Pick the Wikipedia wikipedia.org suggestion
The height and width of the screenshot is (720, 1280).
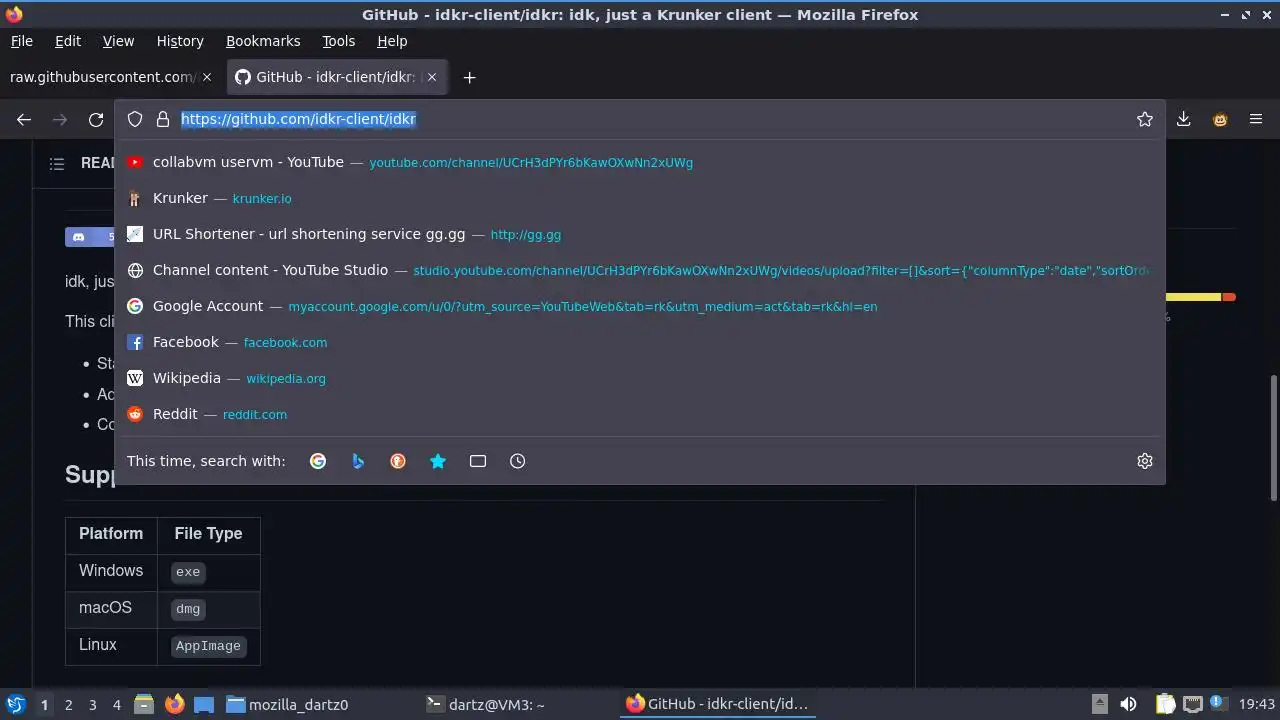click(640, 378)
